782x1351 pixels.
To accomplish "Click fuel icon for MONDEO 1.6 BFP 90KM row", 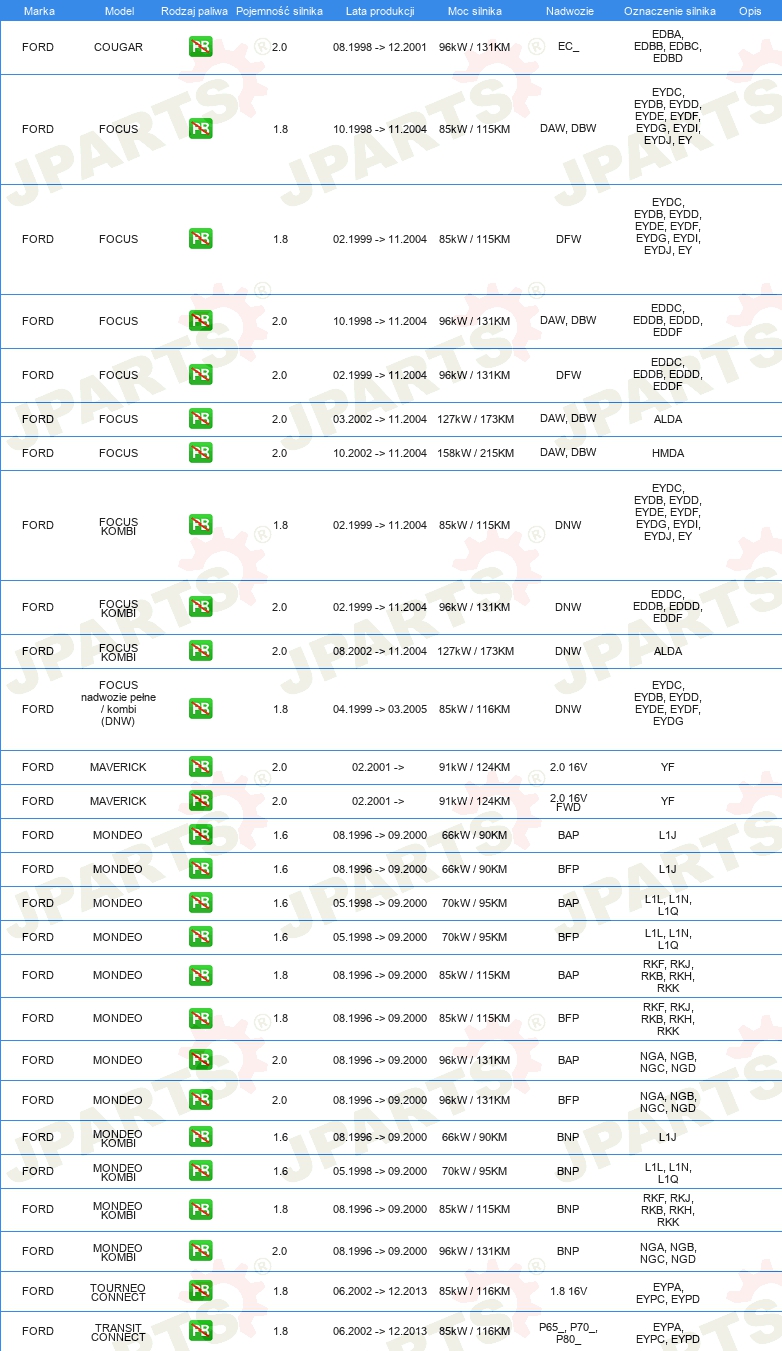I will coord(201,869).
